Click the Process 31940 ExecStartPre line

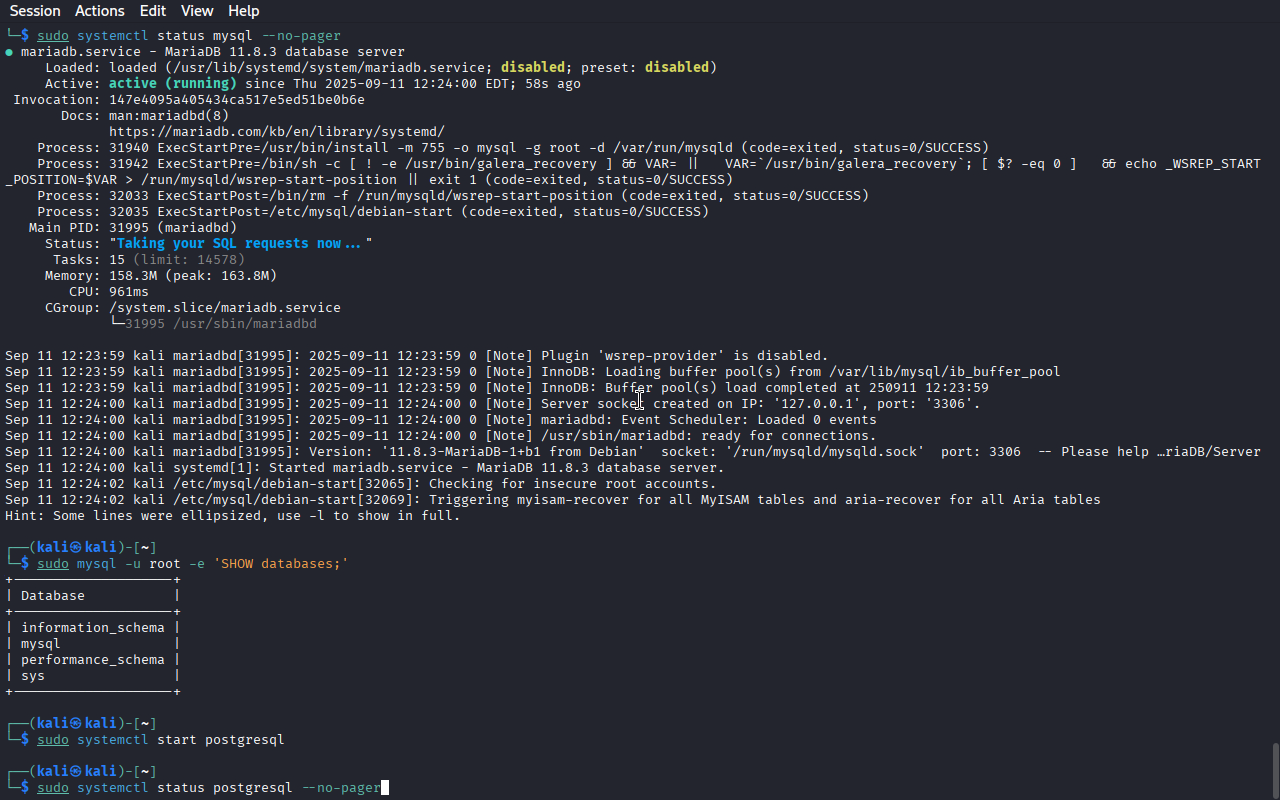coord(513,148)
